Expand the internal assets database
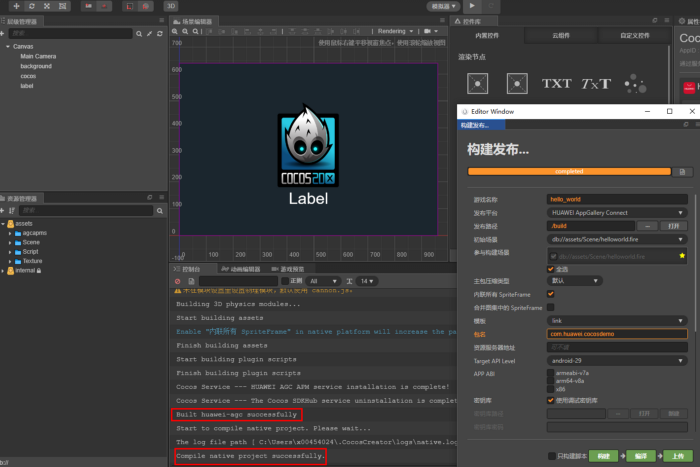The image size is (700, 467). click(3, 271)
